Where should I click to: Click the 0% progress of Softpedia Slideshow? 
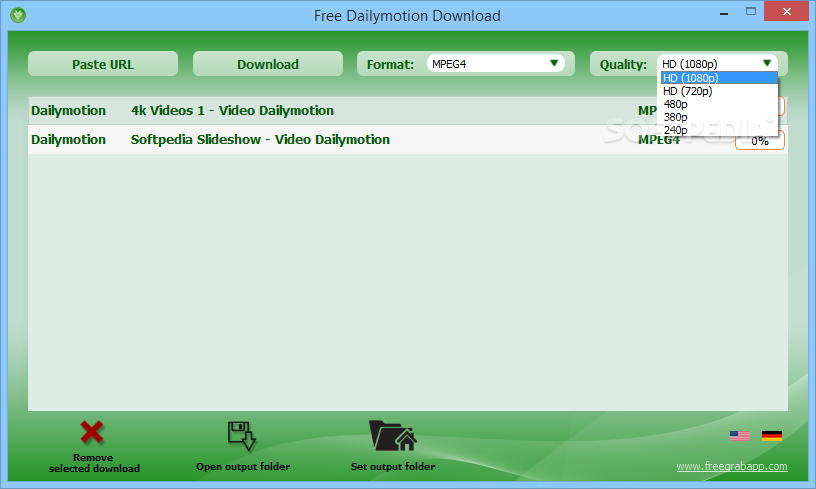pos(760,141)
